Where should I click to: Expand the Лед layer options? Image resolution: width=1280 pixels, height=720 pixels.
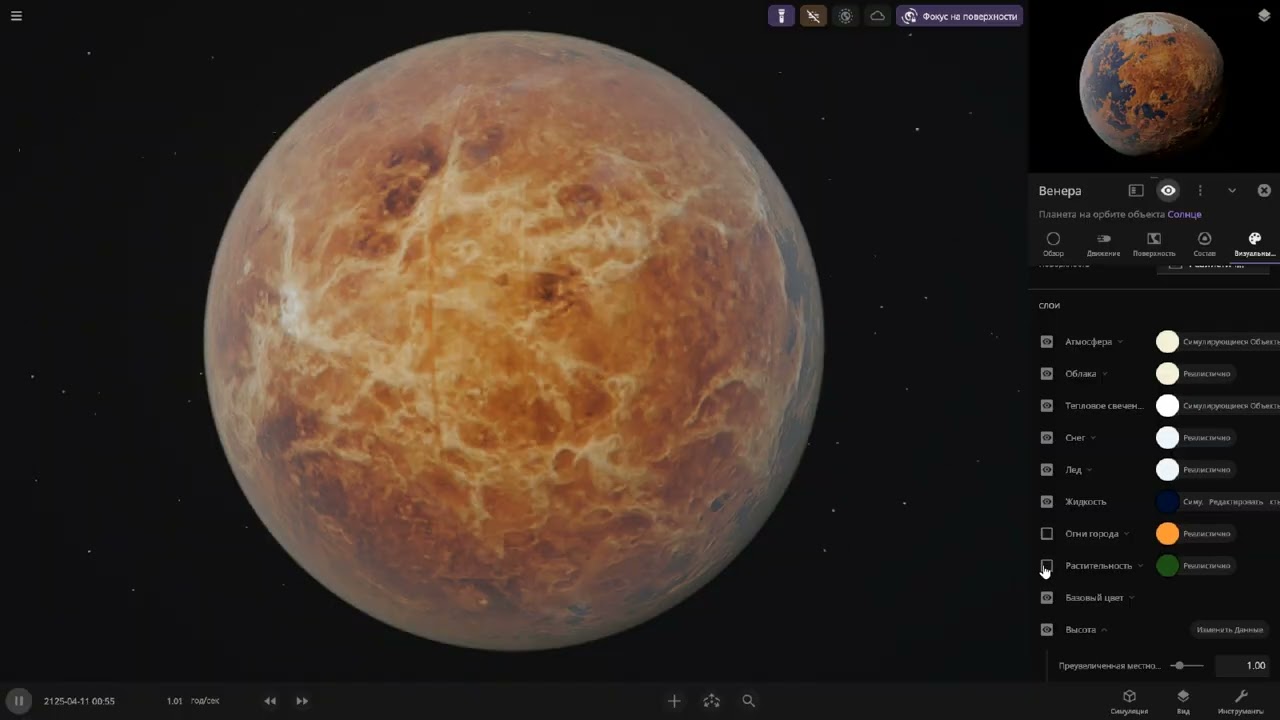[x=1089, y=470]
